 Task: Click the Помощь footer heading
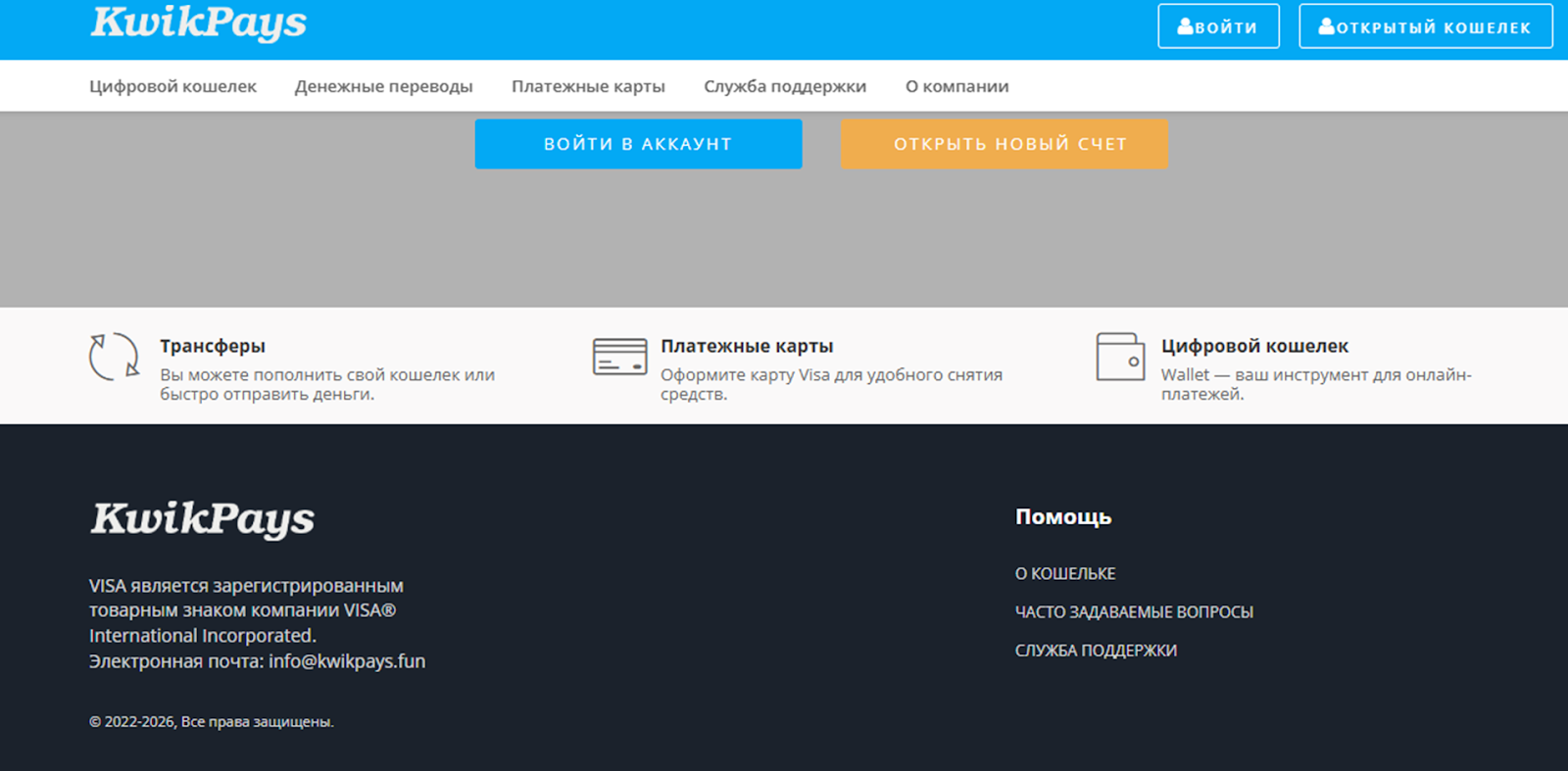(x=1063, y=517)
